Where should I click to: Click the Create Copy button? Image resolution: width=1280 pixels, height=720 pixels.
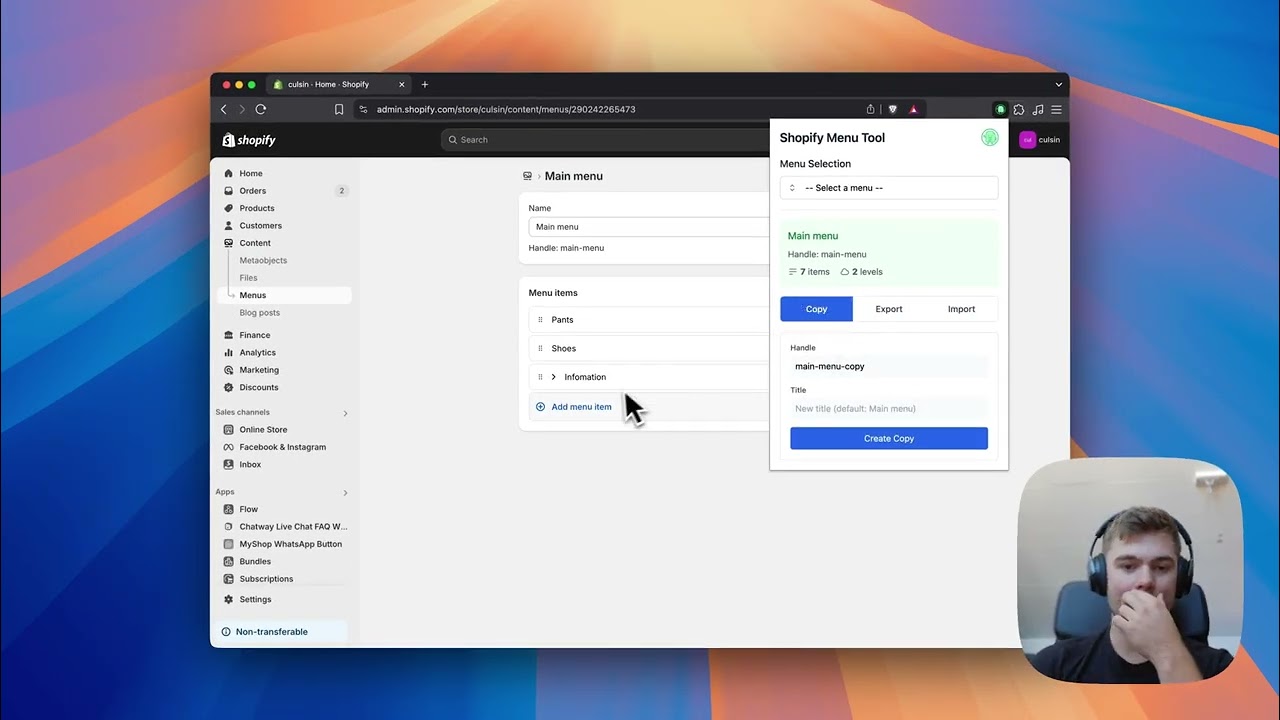click(889, 438)
